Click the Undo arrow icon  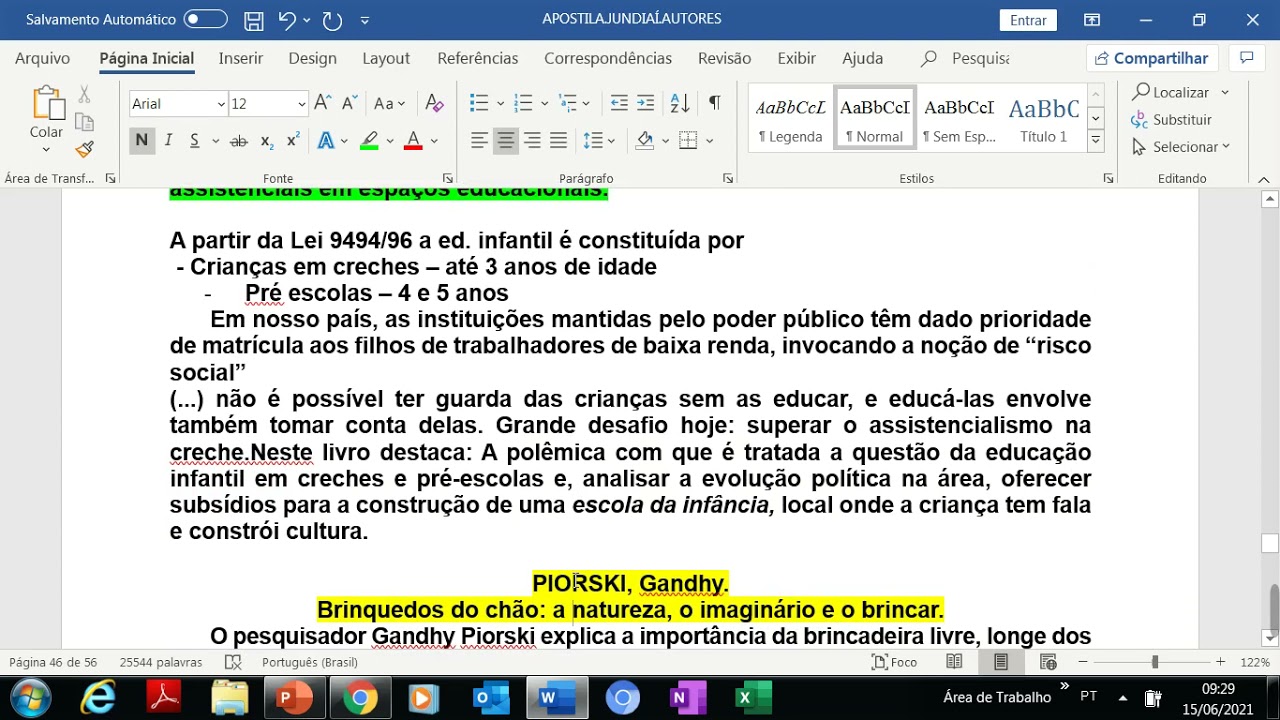(287, 20)
